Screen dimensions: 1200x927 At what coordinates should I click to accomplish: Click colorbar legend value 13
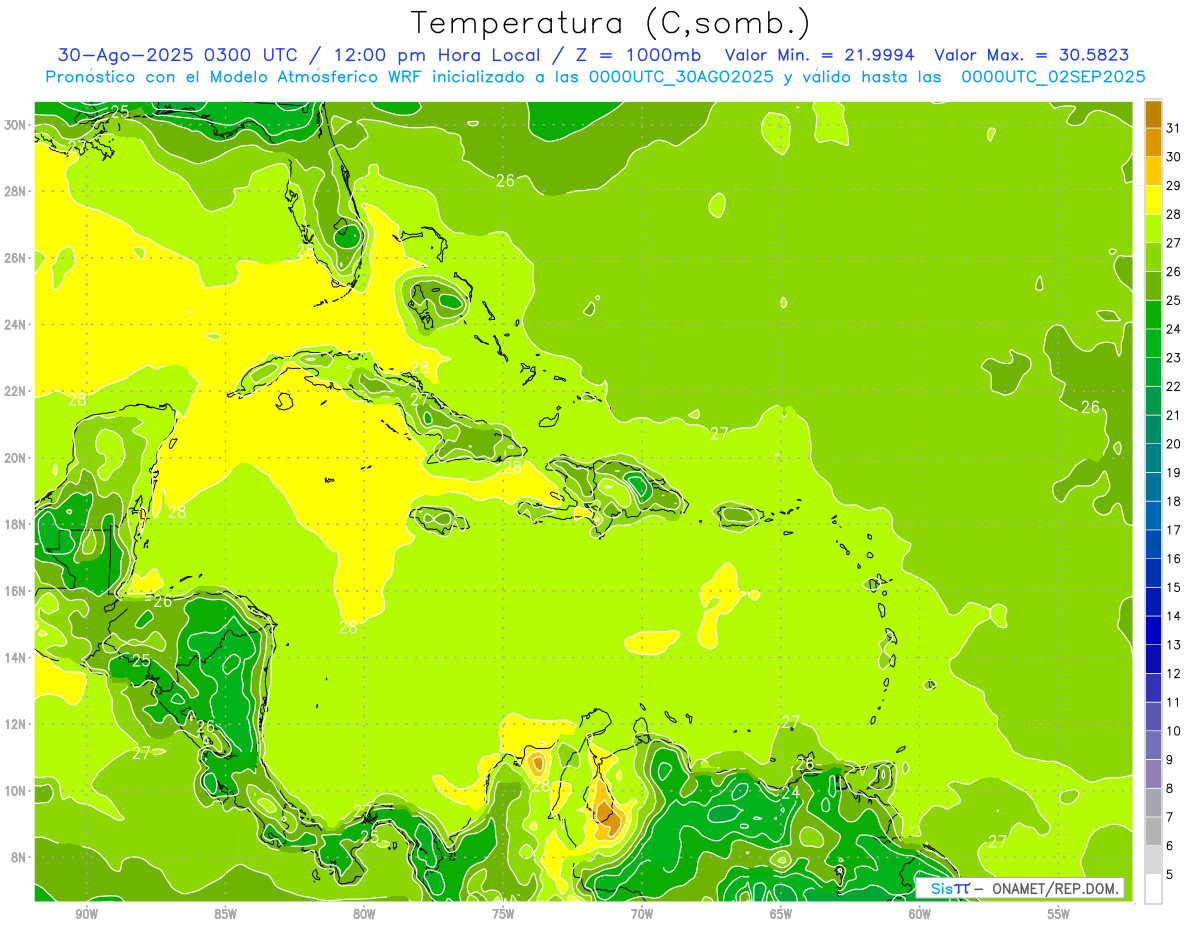pyautogui.click(x=1174, y=645)
